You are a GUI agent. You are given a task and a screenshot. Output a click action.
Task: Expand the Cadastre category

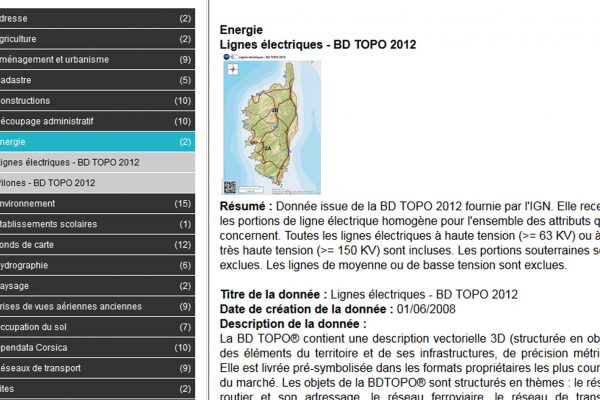(x=97, y=80)
